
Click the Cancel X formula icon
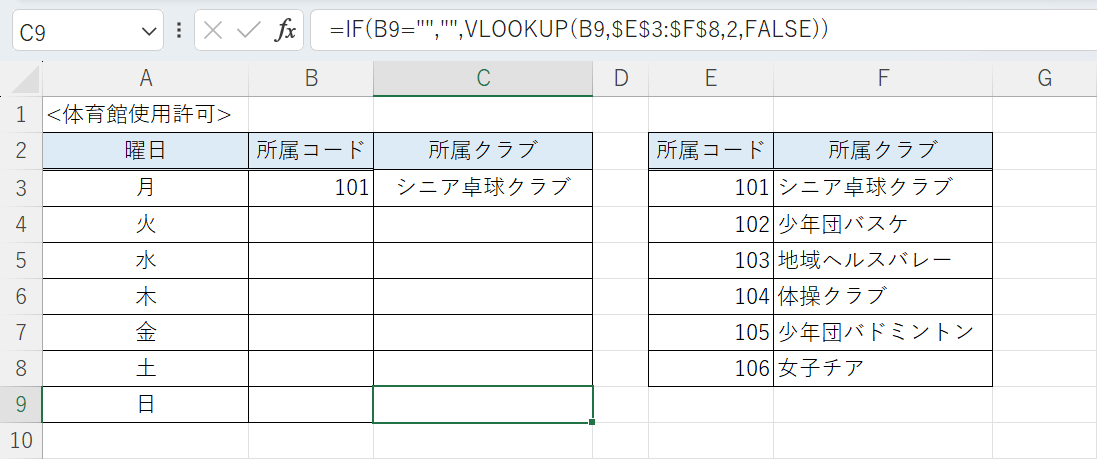212,31
